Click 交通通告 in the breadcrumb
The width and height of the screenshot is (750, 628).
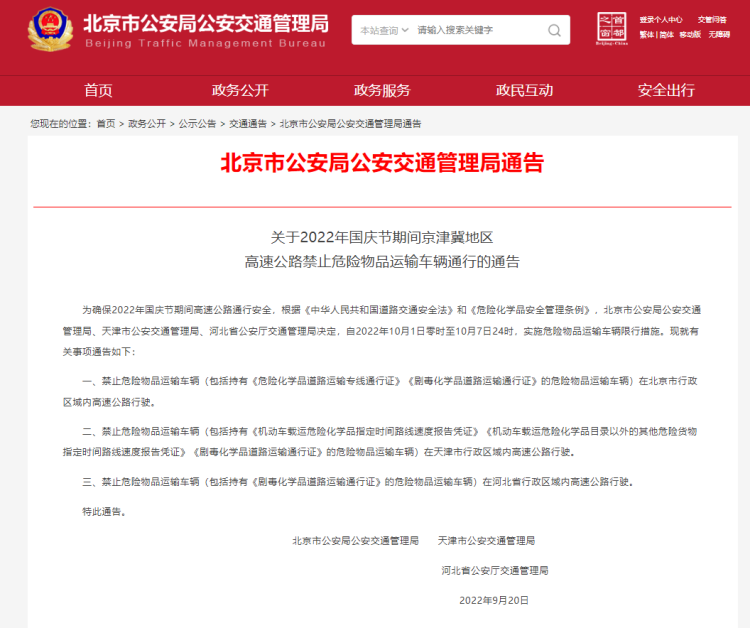click(x=248, y=124)
